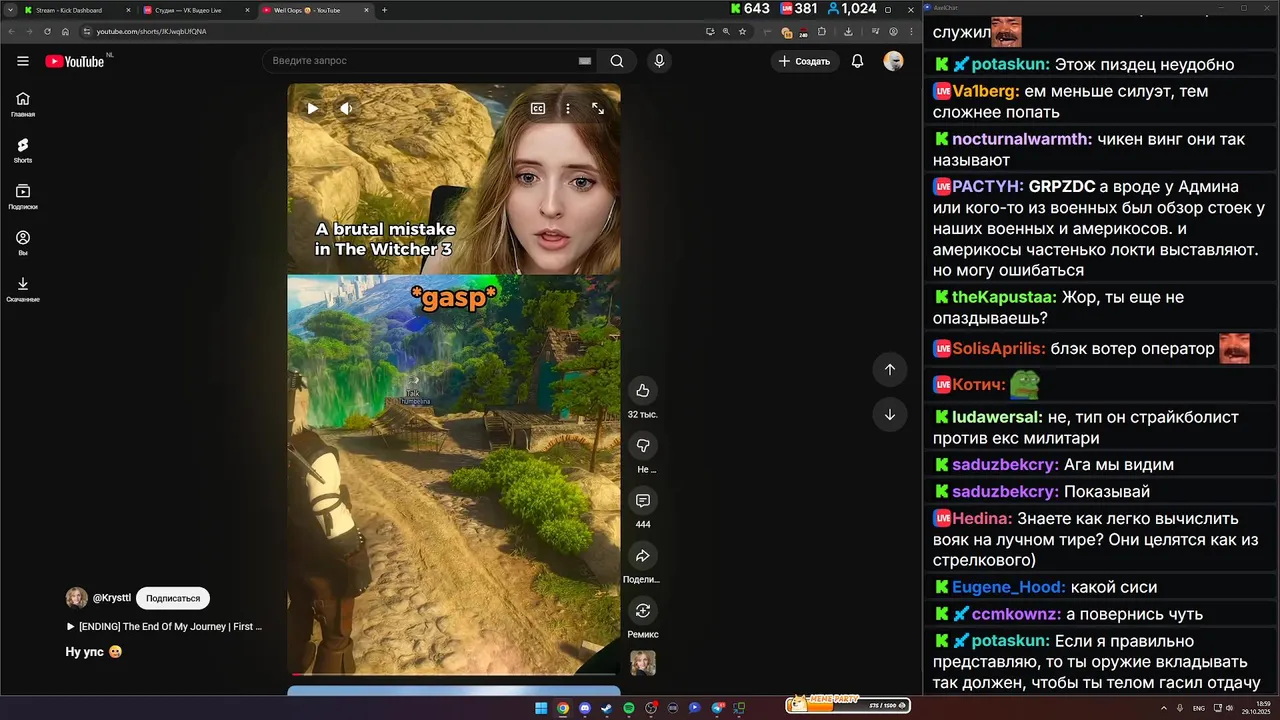
Task: Open the on-screen keyboard in search box
Action: pyautogui.click(x=585, y=61)
